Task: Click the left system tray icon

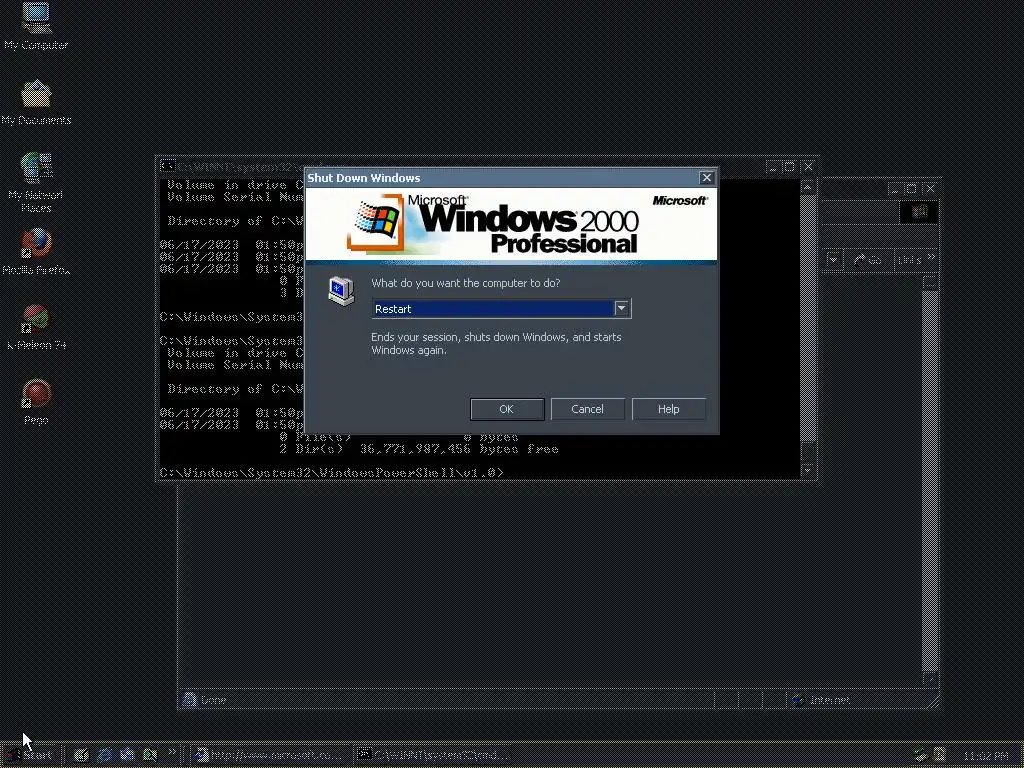Action: [921, 756]
